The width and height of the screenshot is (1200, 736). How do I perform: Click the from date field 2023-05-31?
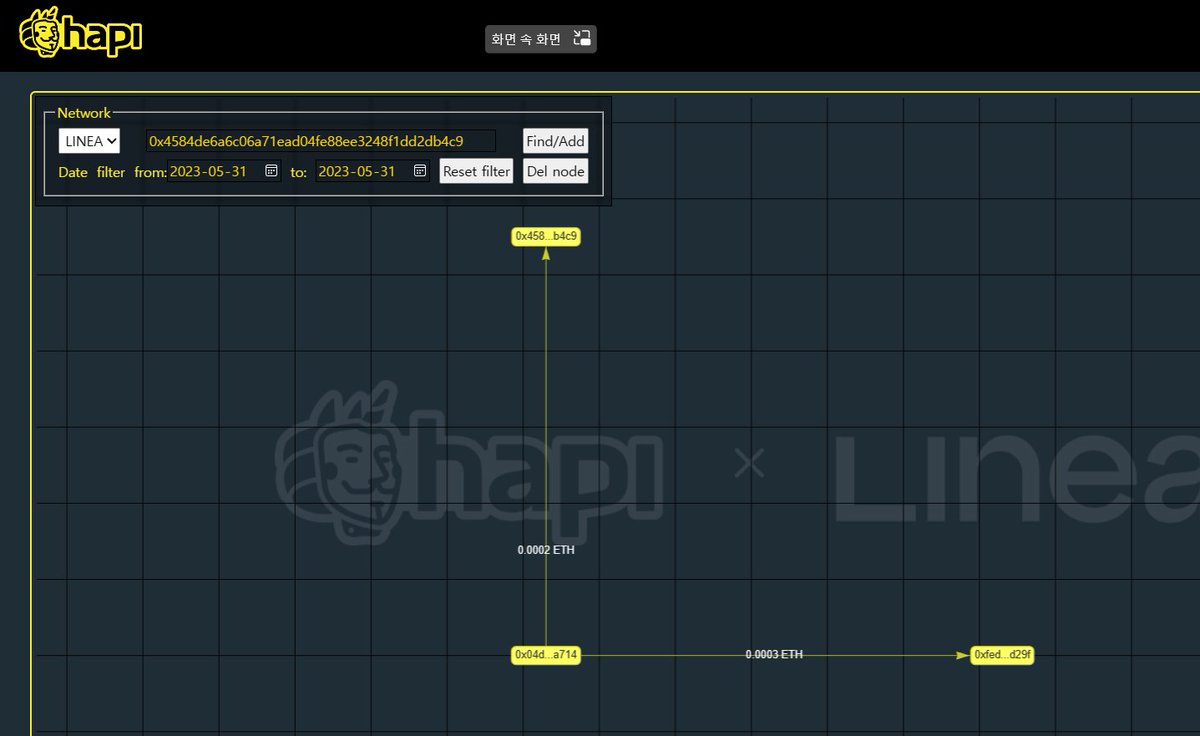tap(224, 171)
